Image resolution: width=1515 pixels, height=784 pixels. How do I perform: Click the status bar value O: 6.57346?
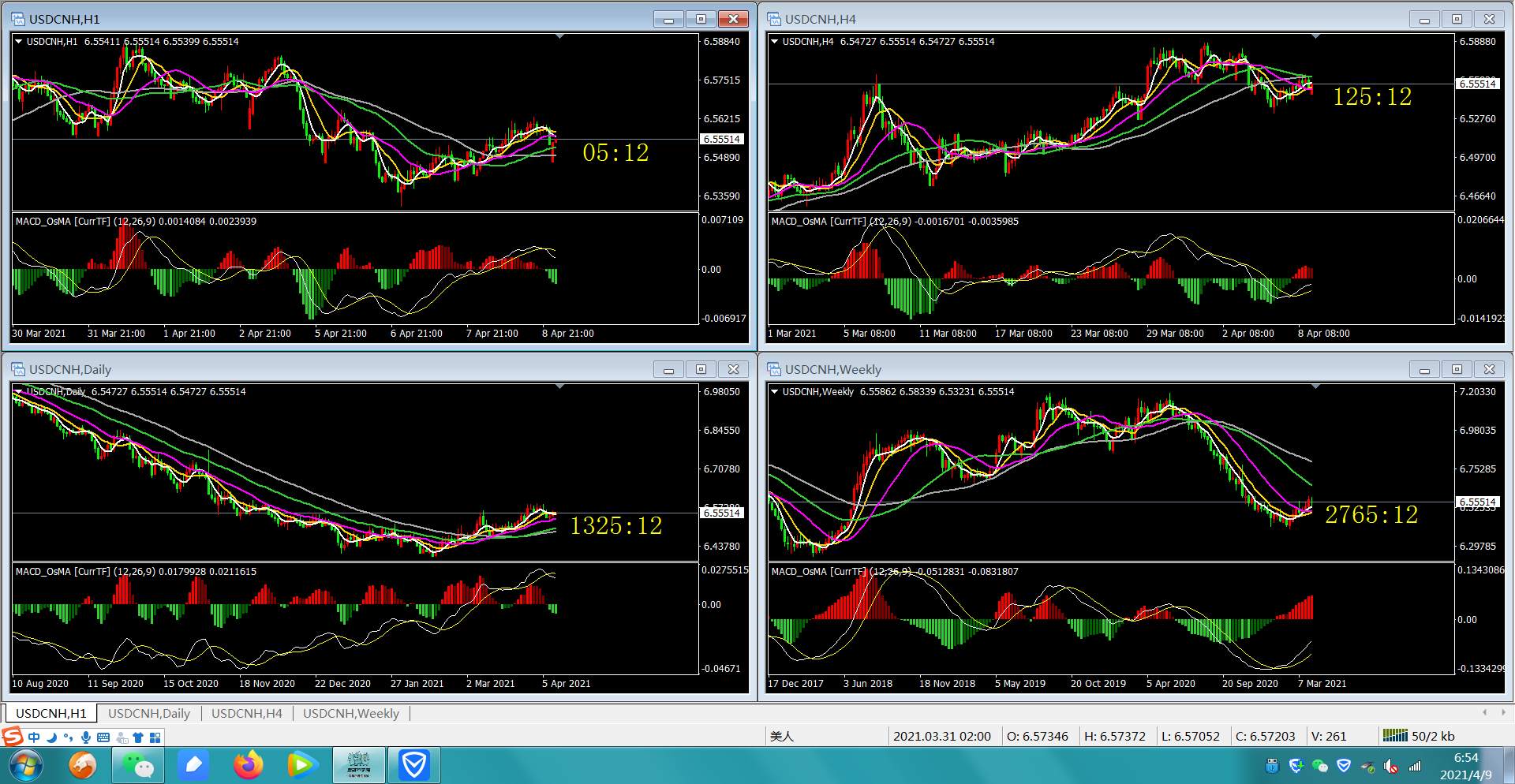1038,736
